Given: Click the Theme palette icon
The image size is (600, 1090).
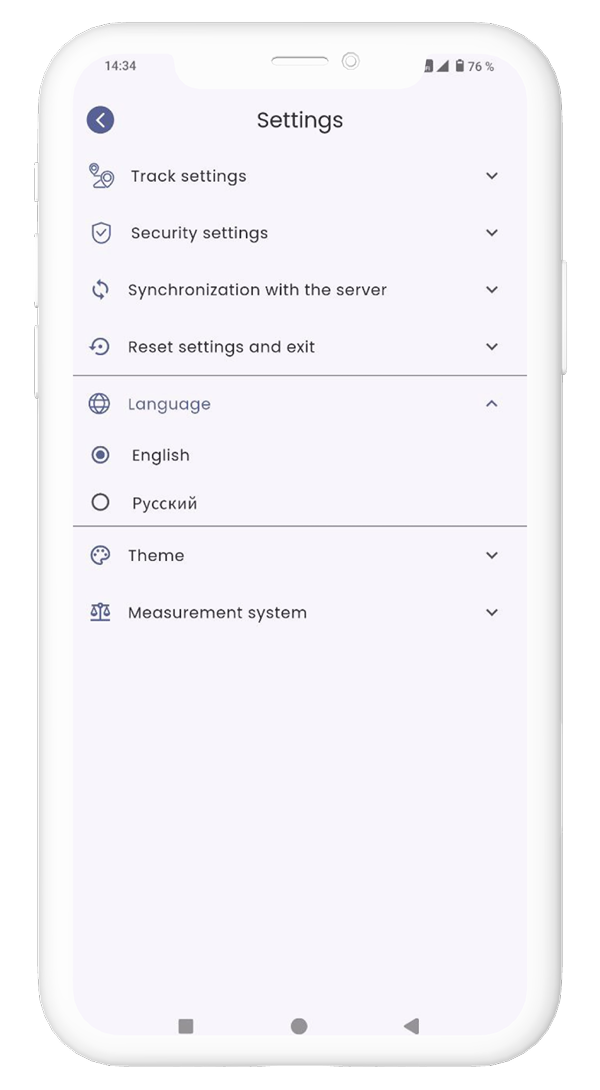Looking at the screenshot, I should [100, 556].
